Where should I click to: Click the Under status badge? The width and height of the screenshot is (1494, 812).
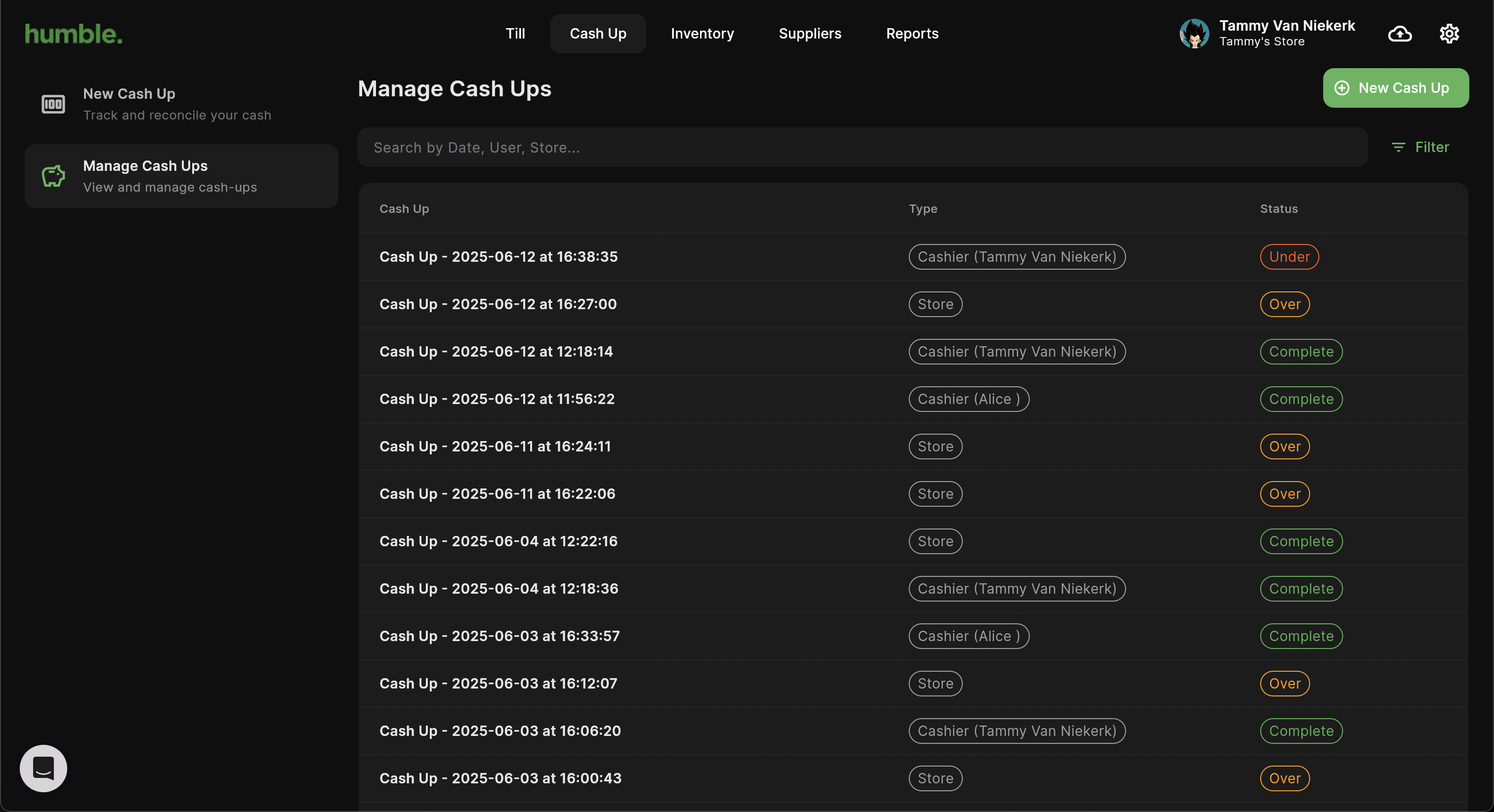click(1288, 257)
